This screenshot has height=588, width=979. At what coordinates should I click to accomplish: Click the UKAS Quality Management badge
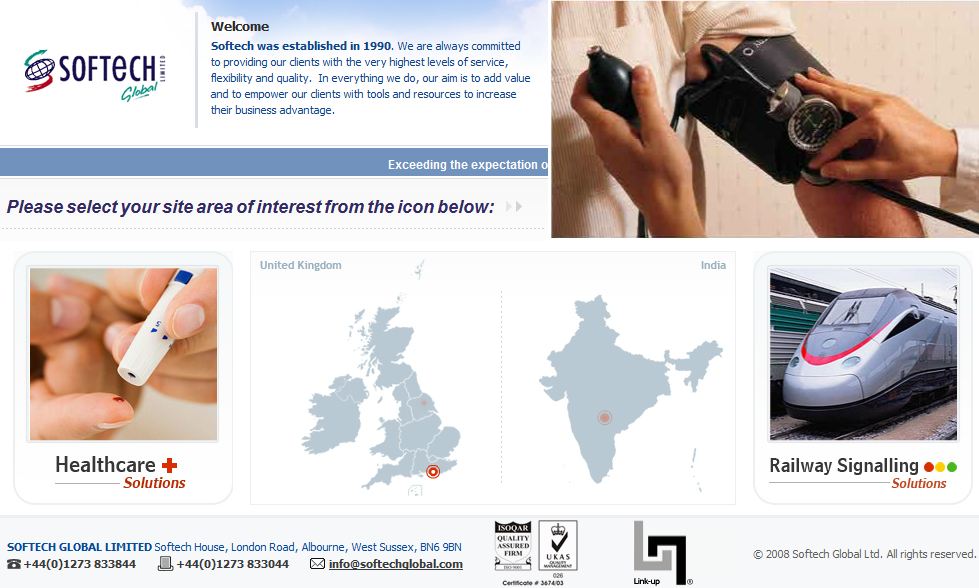tap(558, 546)
